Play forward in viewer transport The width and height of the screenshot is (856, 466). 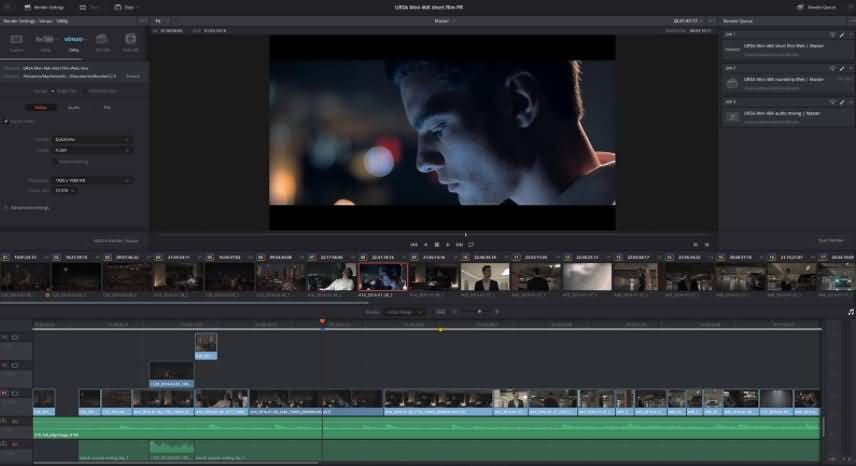448,245
